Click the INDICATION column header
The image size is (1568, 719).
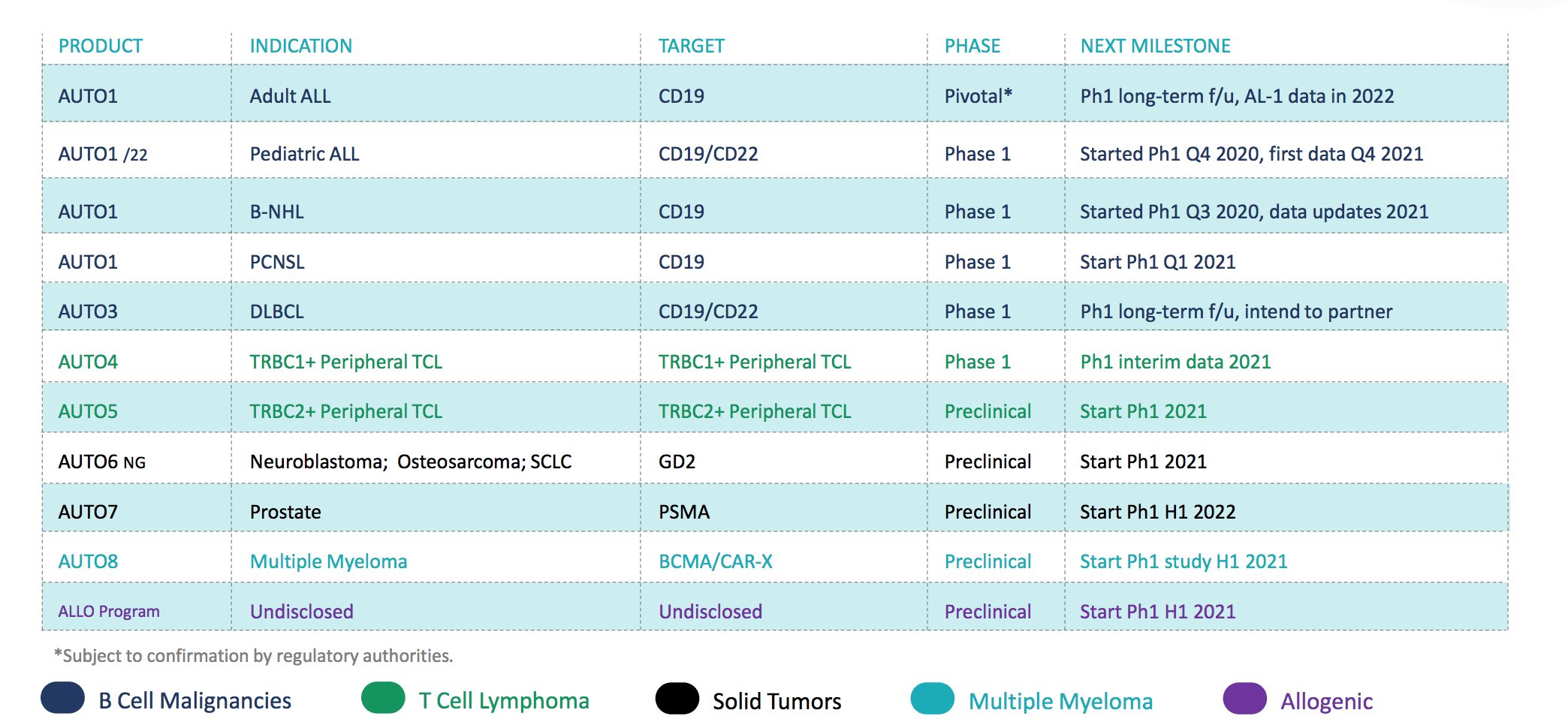click(300, 47)
